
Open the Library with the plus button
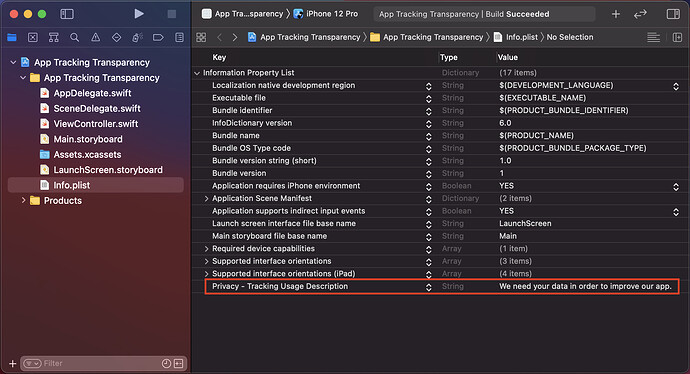pyautogui.click(x=616, y=14)
